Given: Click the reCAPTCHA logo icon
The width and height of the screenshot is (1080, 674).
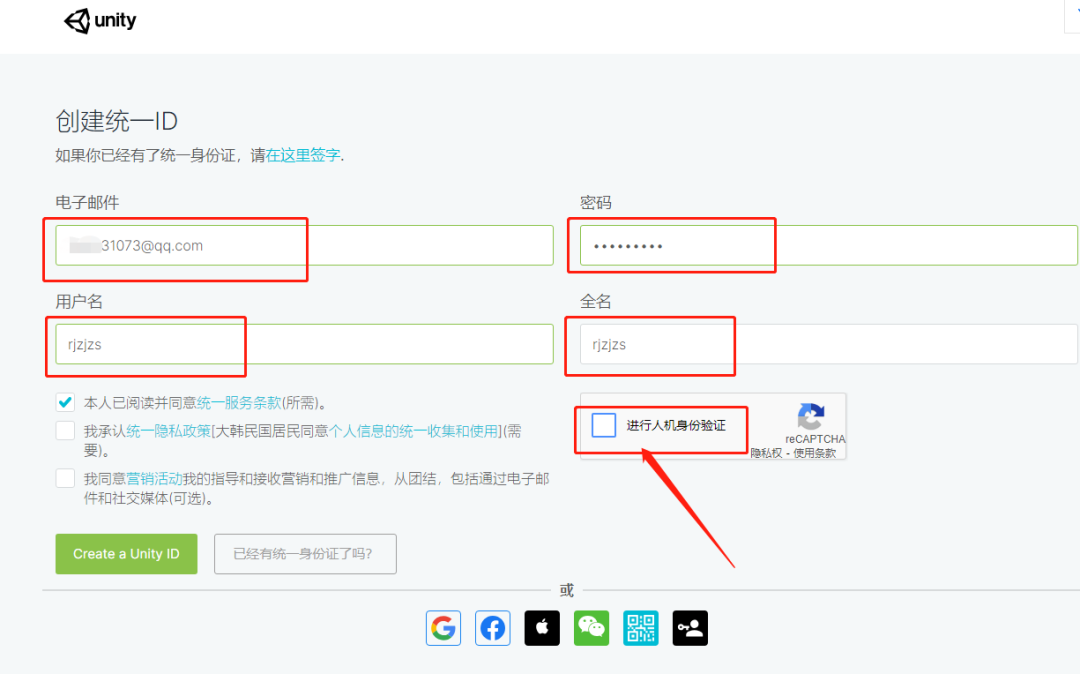Looking at the screenshot, I should [x=811, y=416].
